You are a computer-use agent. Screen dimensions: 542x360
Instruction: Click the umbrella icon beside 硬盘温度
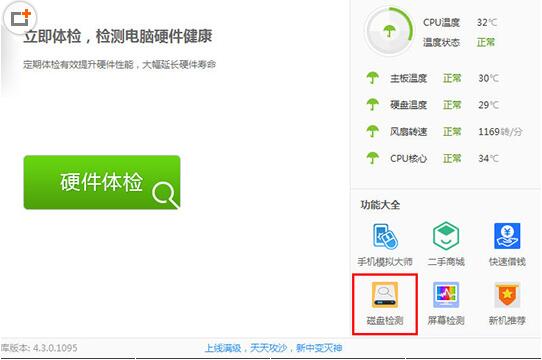(x=373, y=105)
